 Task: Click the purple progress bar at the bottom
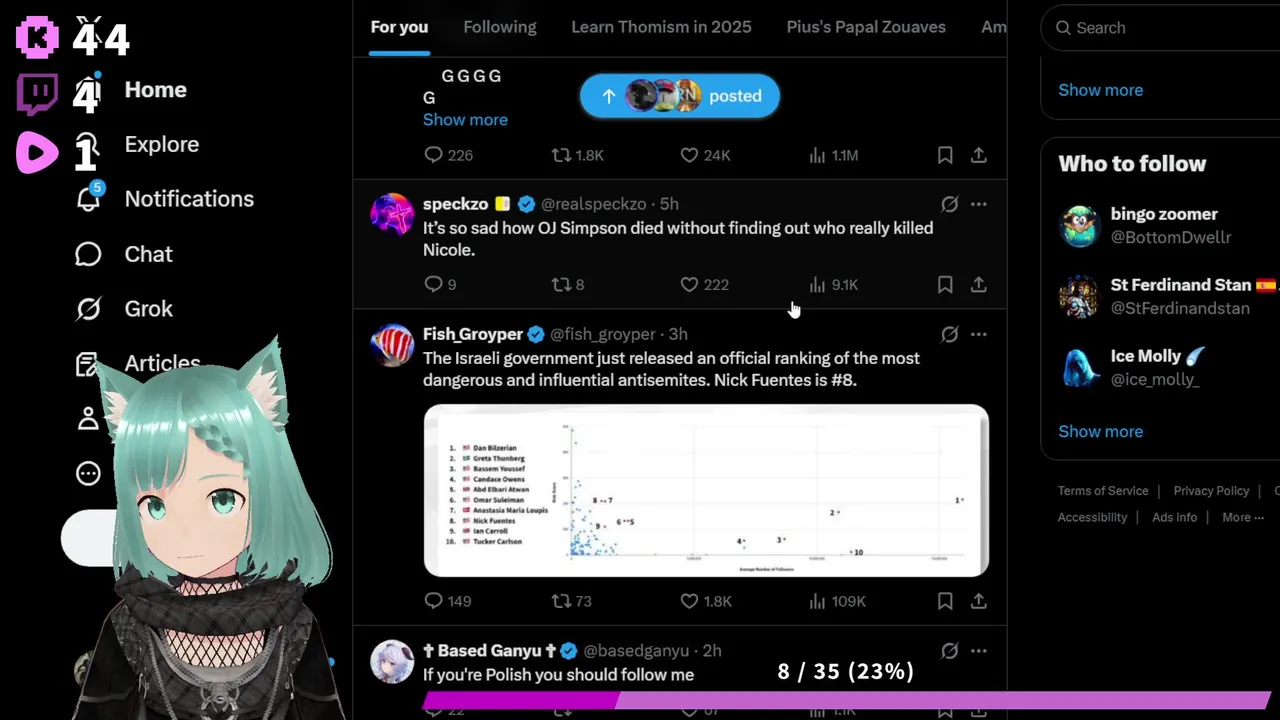pos(847,701)
